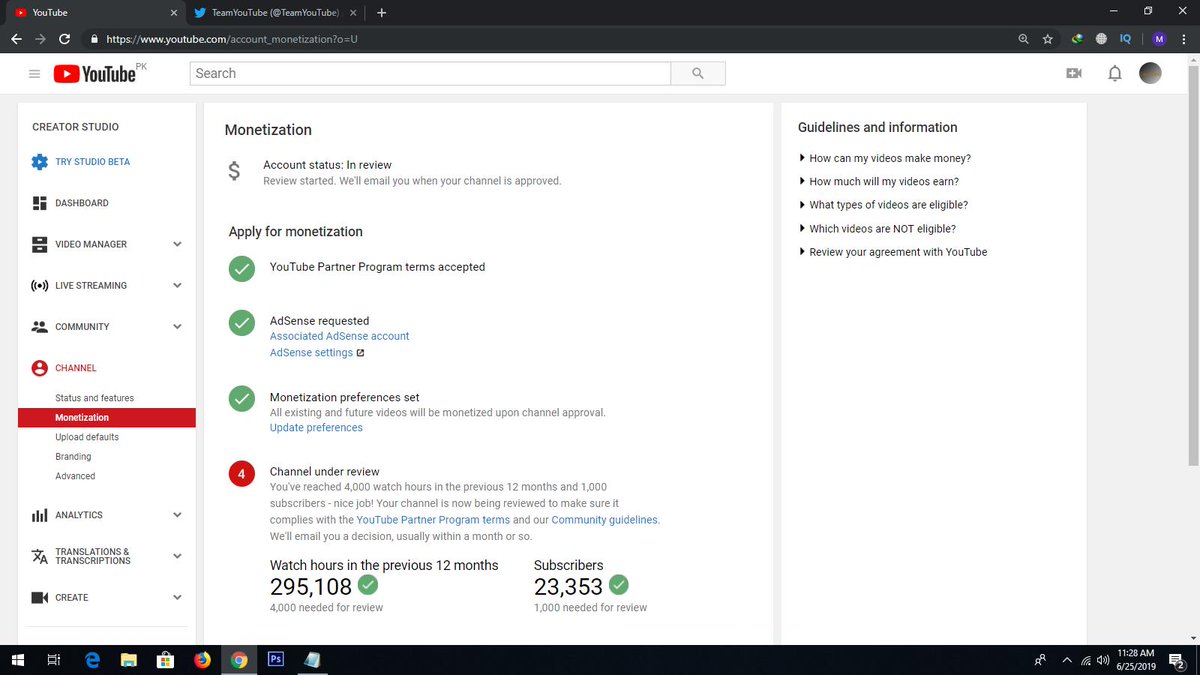Open the Chrome three-dot menu
This screenshot has height=675, width=1200.
point(1184,39)
